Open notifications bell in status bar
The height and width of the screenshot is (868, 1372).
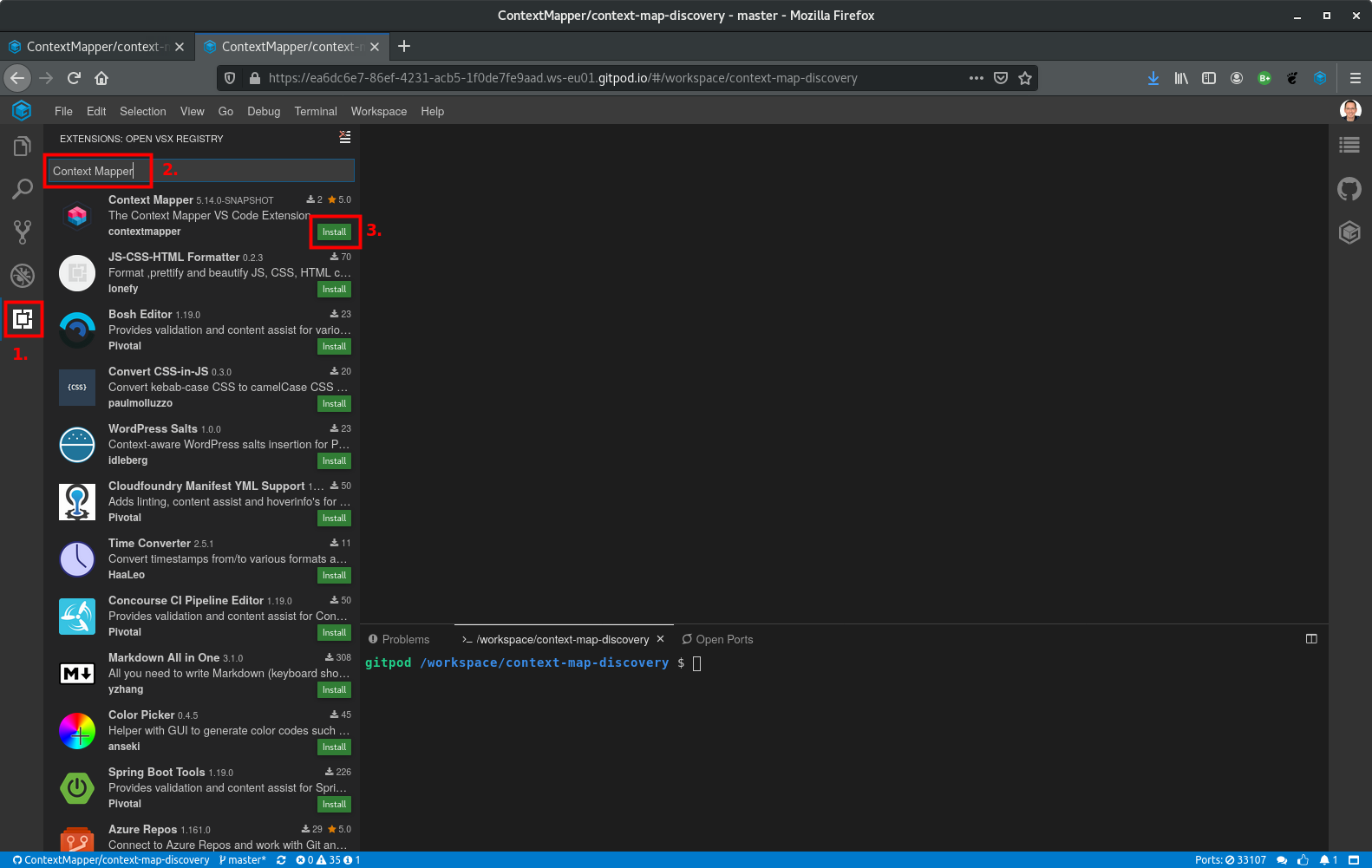(x=1329, y=860)
